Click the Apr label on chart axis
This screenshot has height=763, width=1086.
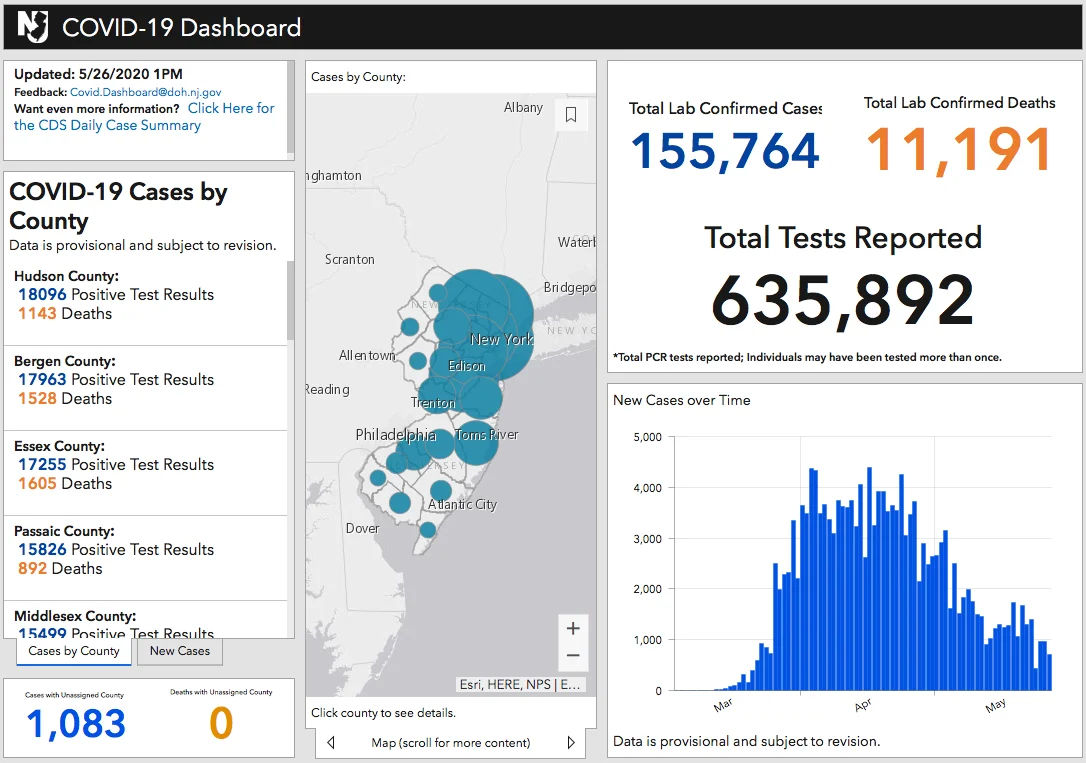pyautogui.click(x=863, y=705)
